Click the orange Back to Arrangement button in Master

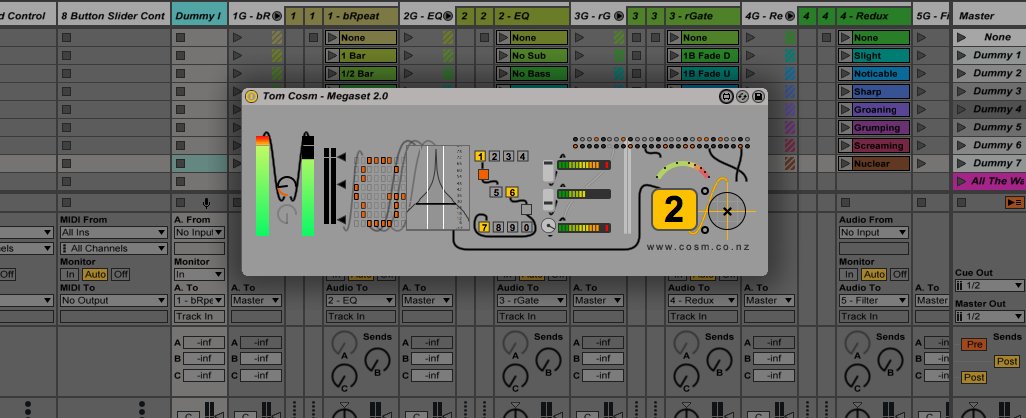pos(1014,203)
